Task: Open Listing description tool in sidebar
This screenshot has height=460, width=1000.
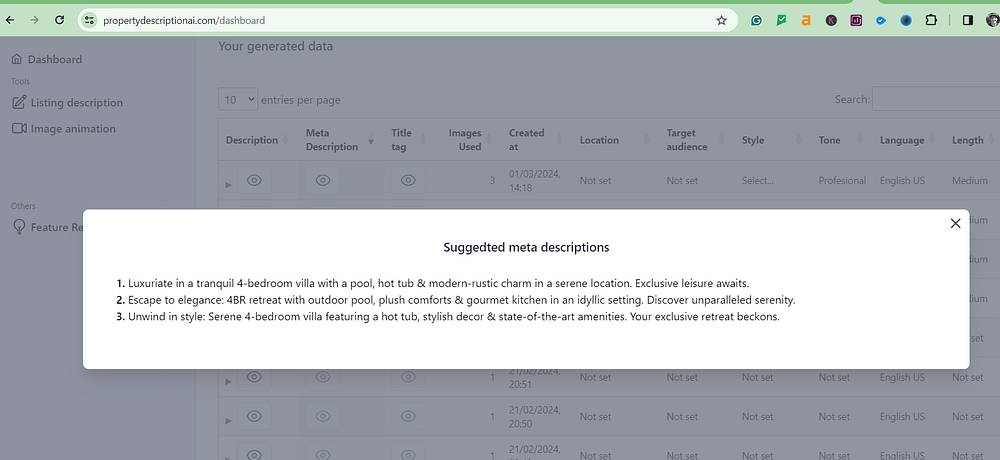Action: click(76, 102)
